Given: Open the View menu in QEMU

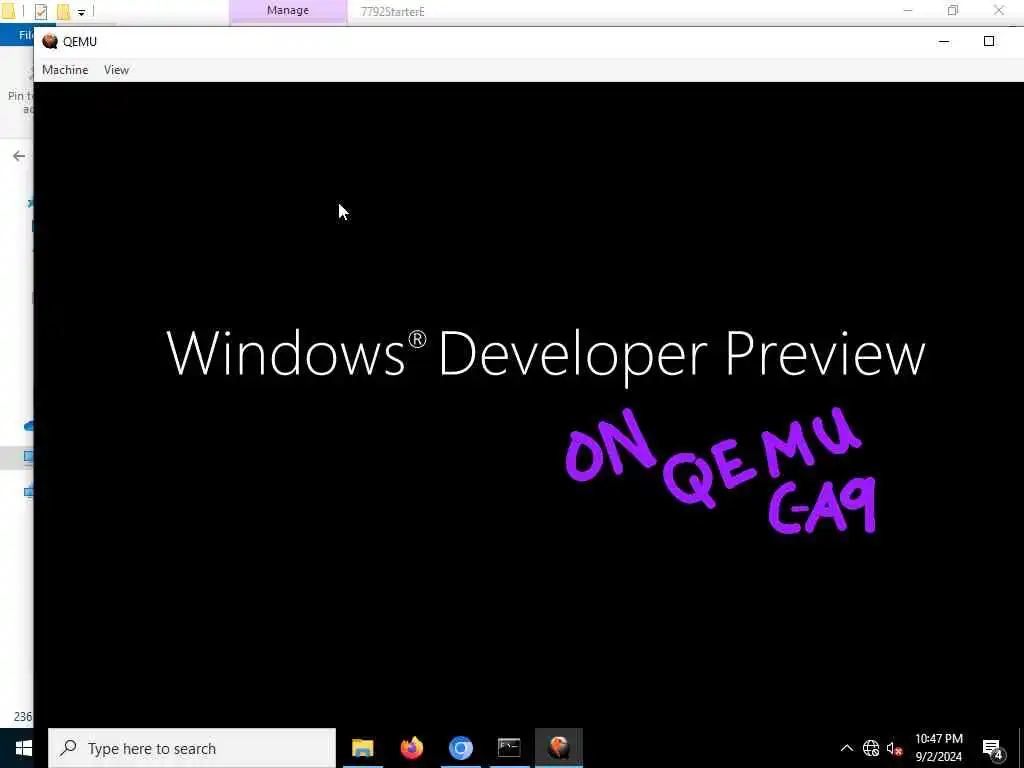Looking at the screenshot, I should [x=116, y=70].
